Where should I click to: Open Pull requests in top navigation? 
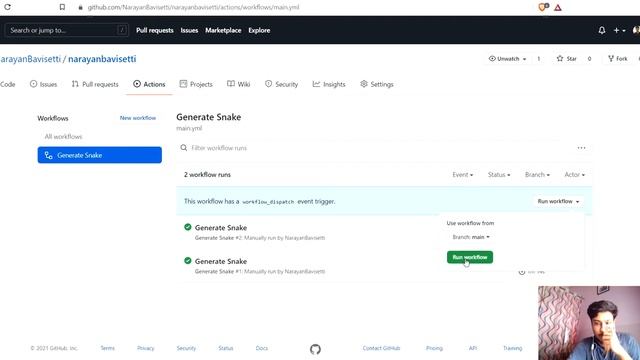point(155,30)
